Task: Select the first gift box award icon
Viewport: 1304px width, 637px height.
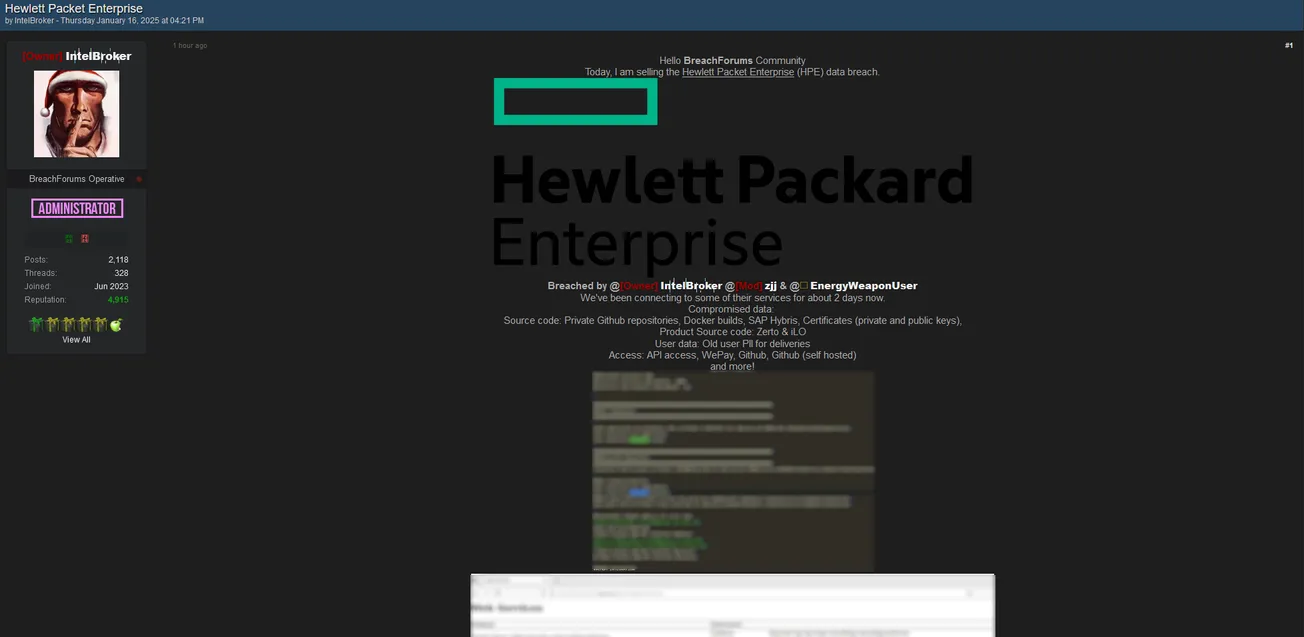Action: click(x=36, y=324)
